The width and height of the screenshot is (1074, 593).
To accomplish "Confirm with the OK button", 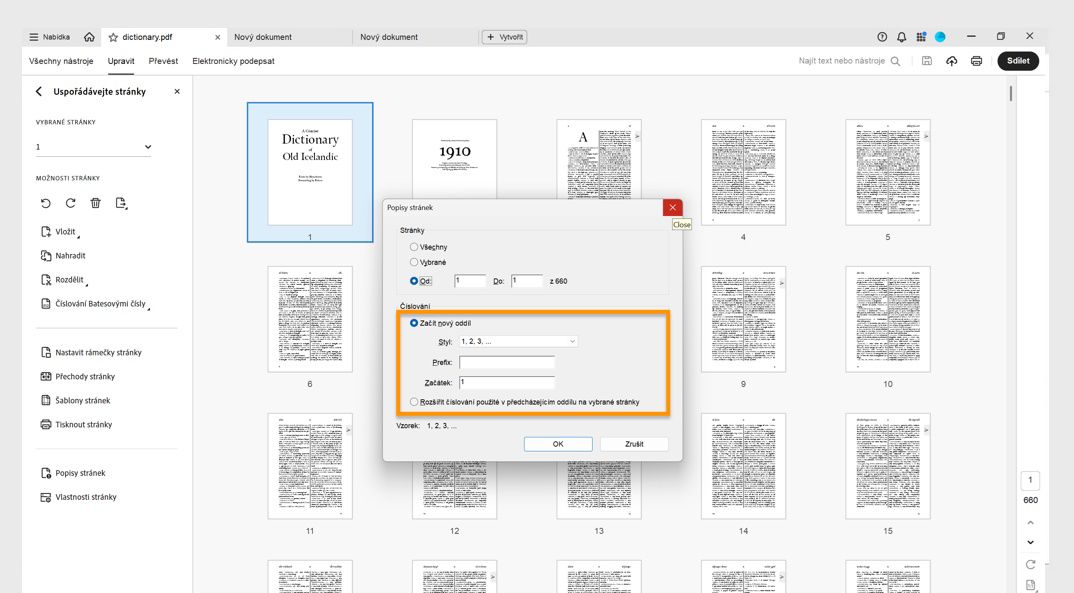I will click(x=558, y=444).
